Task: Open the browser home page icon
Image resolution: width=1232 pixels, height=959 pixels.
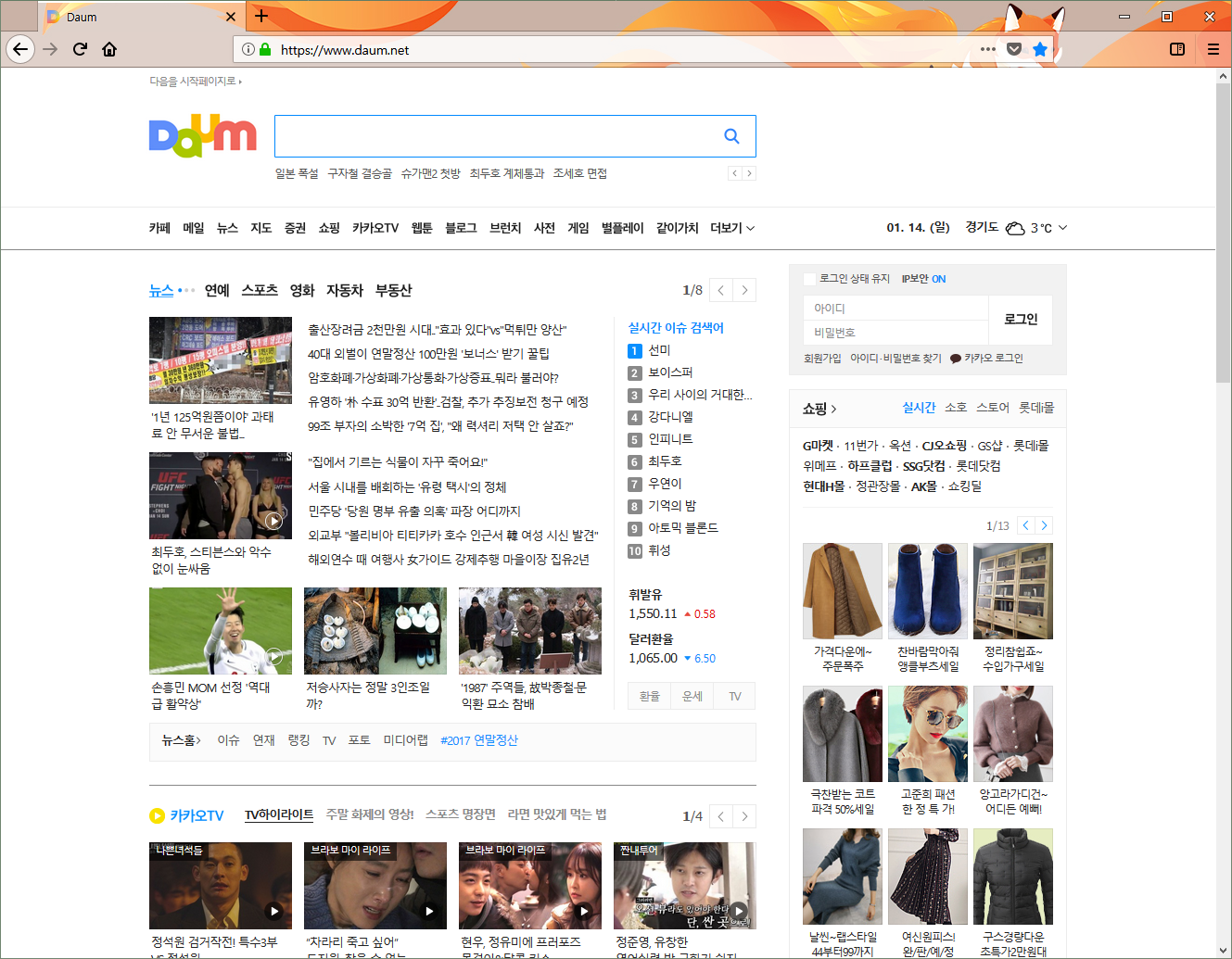Action: (109, 49)
